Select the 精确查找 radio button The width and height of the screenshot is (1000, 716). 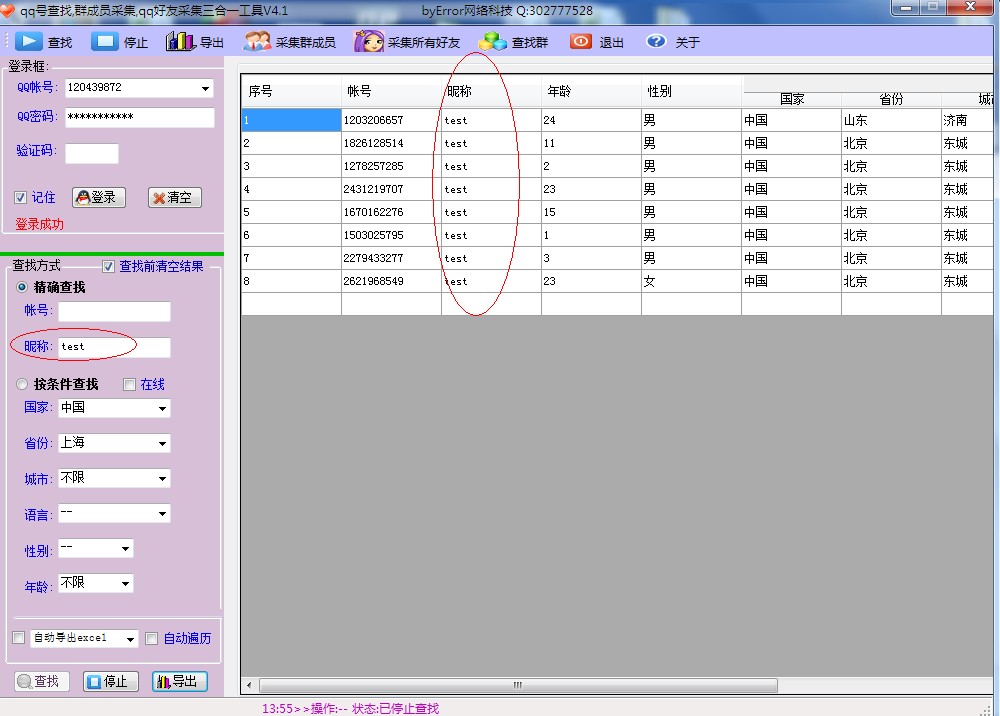(22, 287)
